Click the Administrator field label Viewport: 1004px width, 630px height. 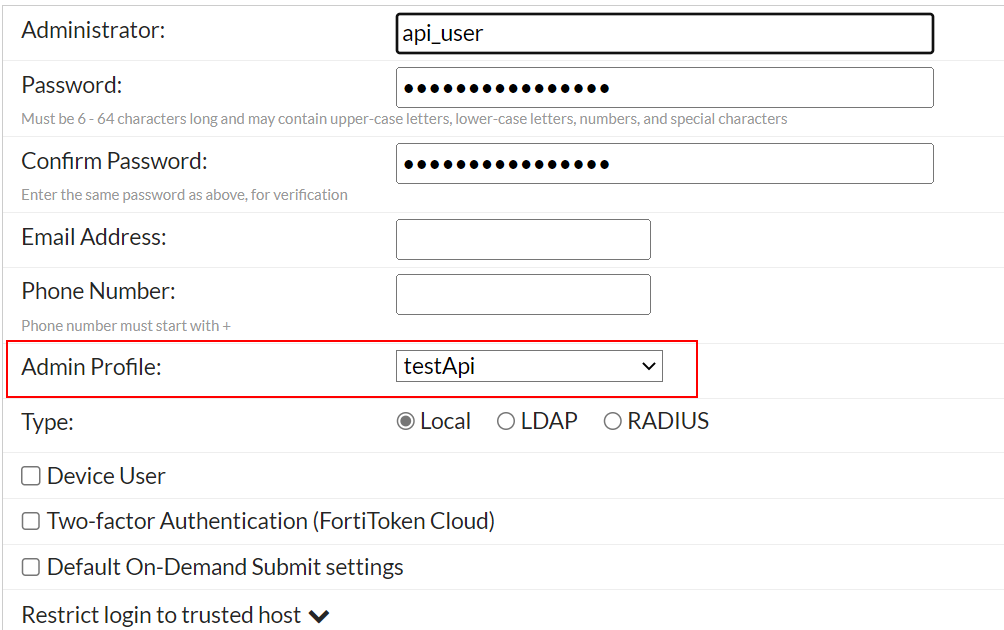(93, 31)
